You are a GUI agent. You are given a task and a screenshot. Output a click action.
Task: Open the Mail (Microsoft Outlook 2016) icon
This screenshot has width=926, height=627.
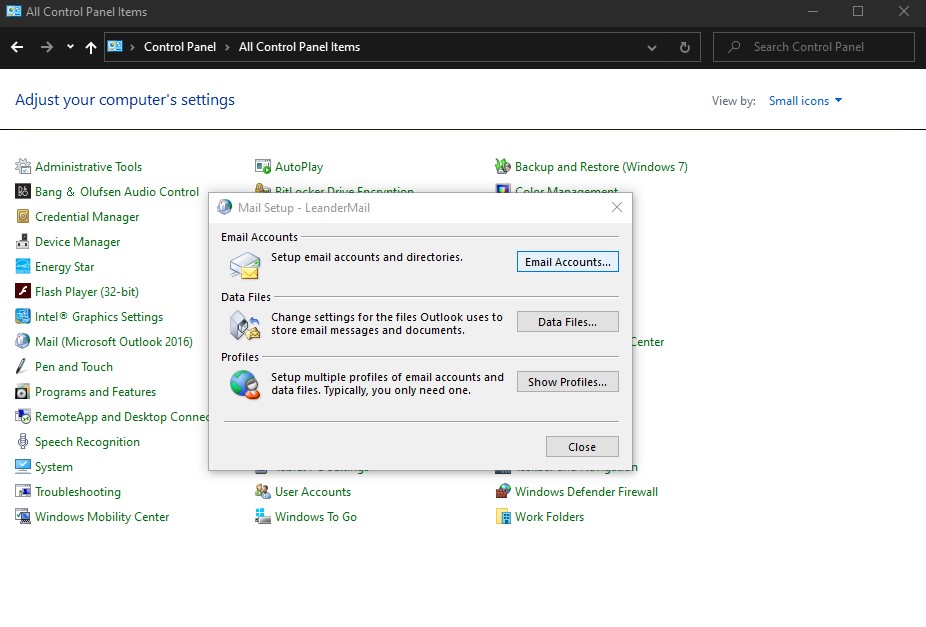pyautogui.click(x=22, y=341)
